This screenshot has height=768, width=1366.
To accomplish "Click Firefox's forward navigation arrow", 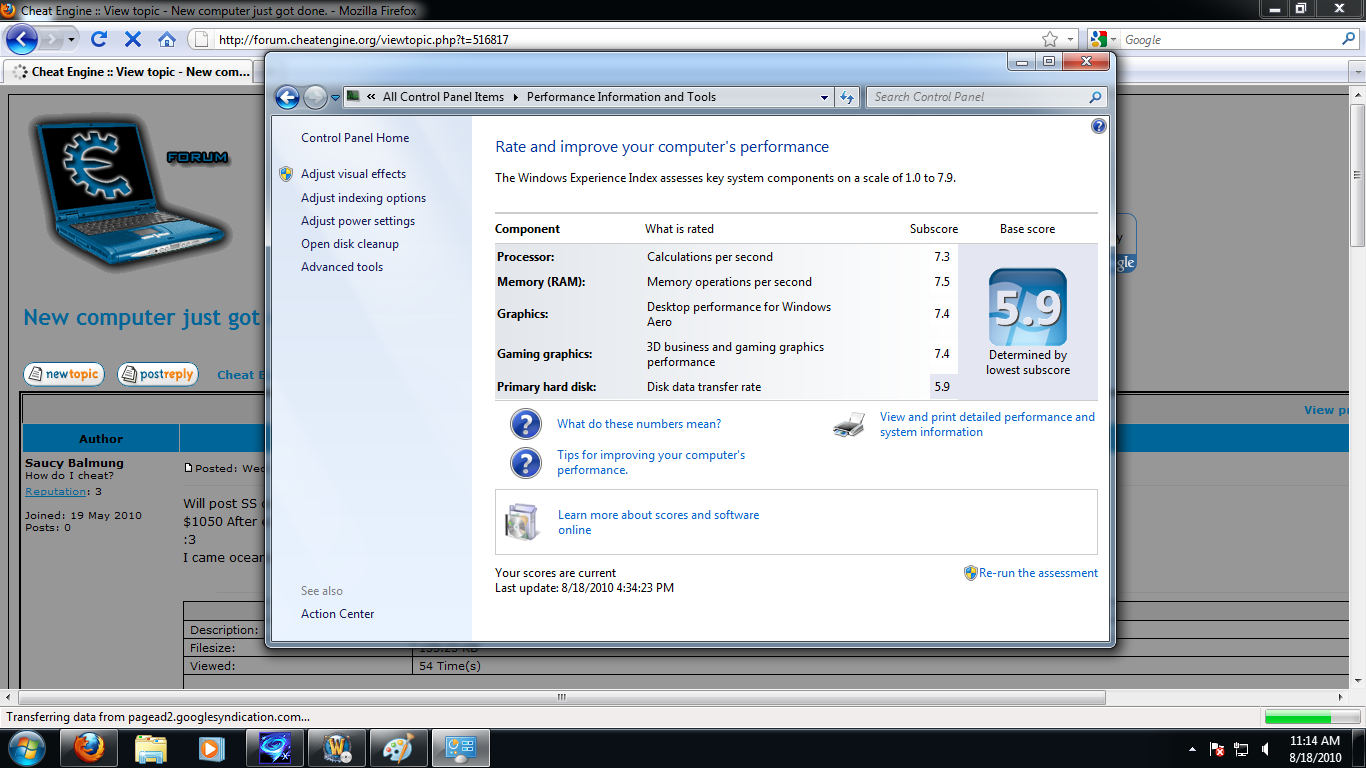I will pyautogui.click(x=51, y=40).
